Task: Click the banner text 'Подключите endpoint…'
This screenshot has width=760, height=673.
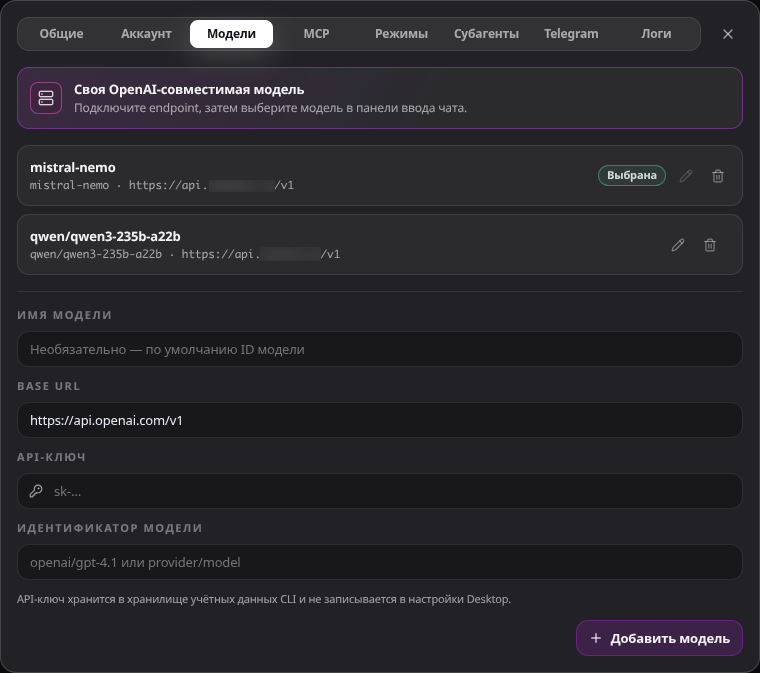Action: pyautogui.click(x=270, y=108)
